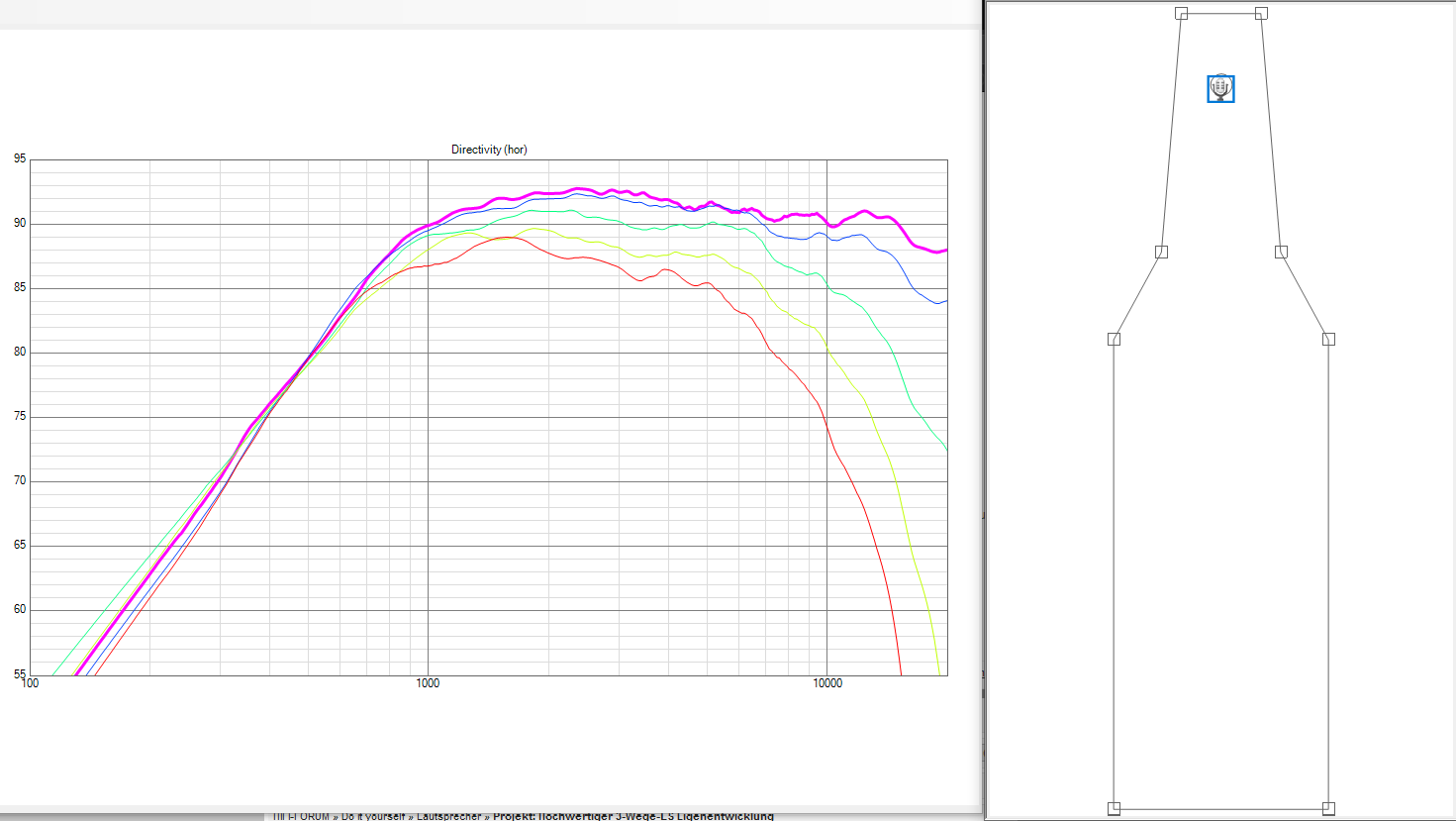1456x821 pixels.
Task: Open the 'Projekt: Hochwertiger 3-Wege-LS' thread link
Action: pyautogui.click(x=633, y=816)
